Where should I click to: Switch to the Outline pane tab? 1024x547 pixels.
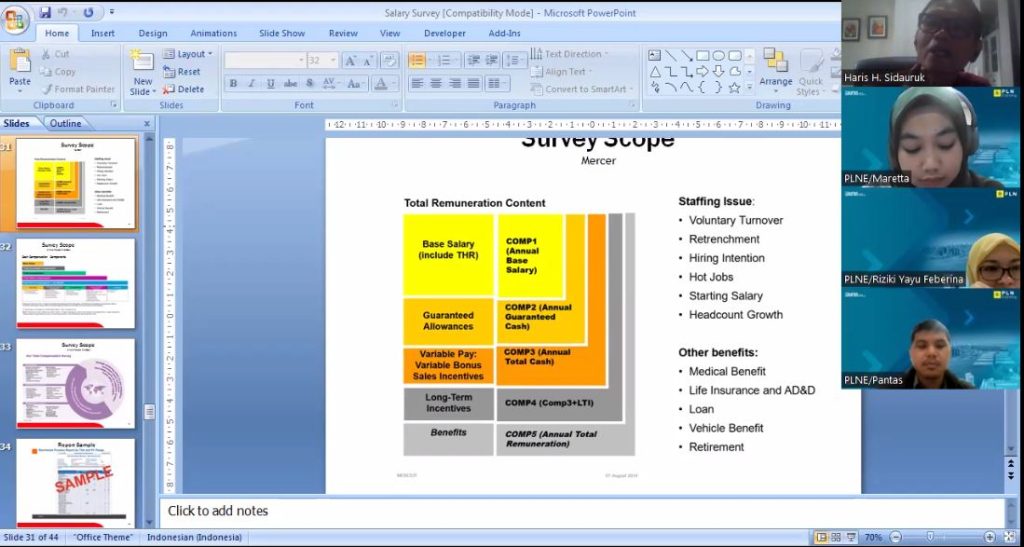65,124
